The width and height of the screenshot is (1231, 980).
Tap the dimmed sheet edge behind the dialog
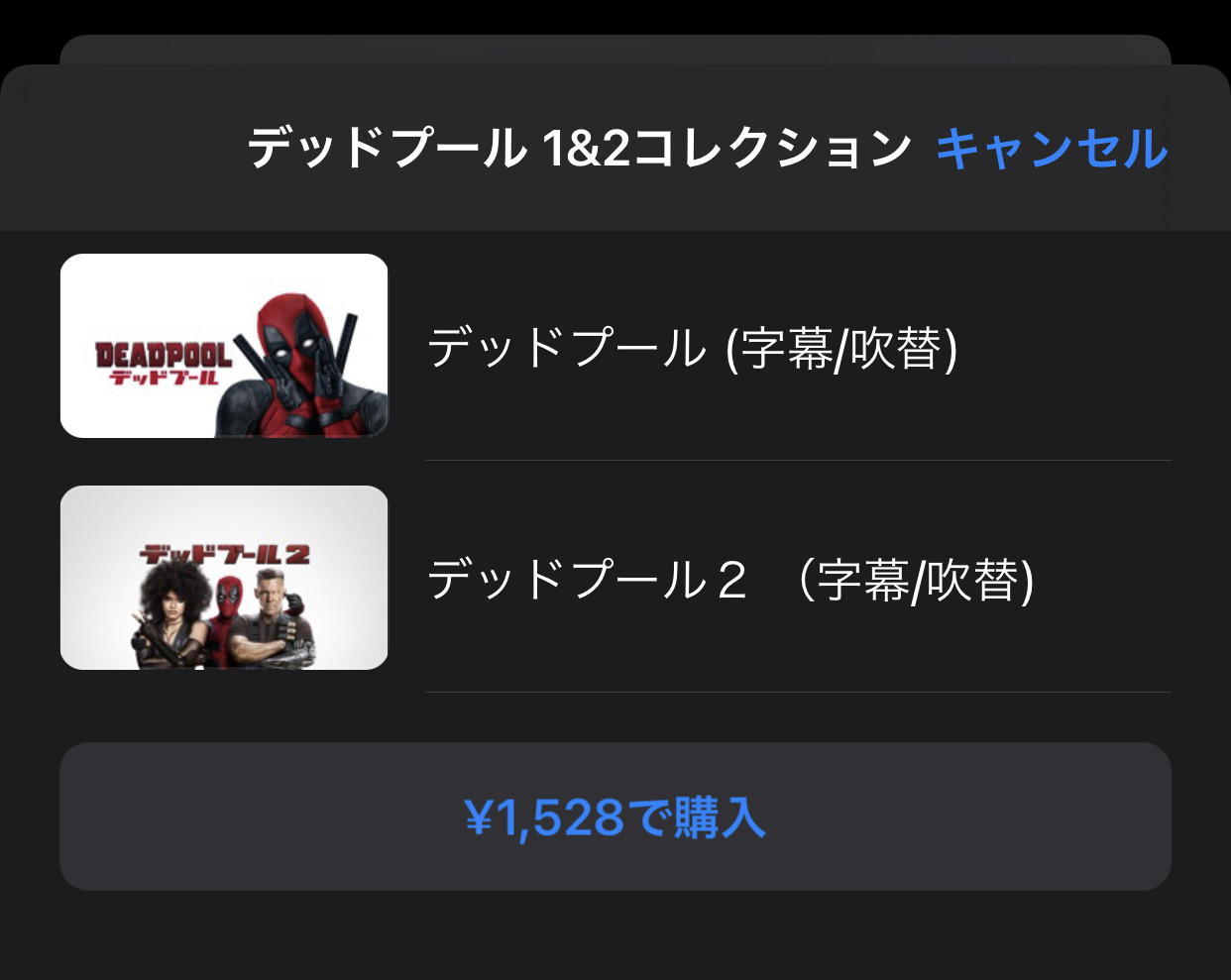pos(615,50)
